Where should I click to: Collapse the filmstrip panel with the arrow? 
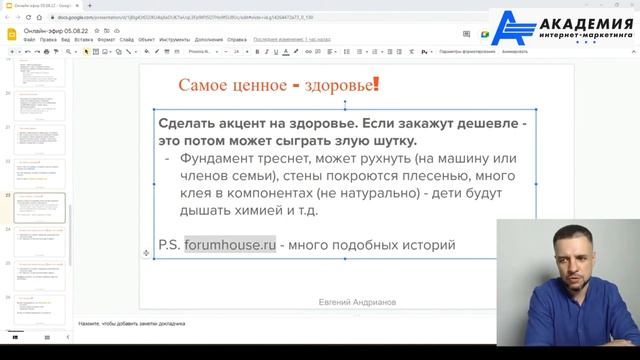coord(68,338)
